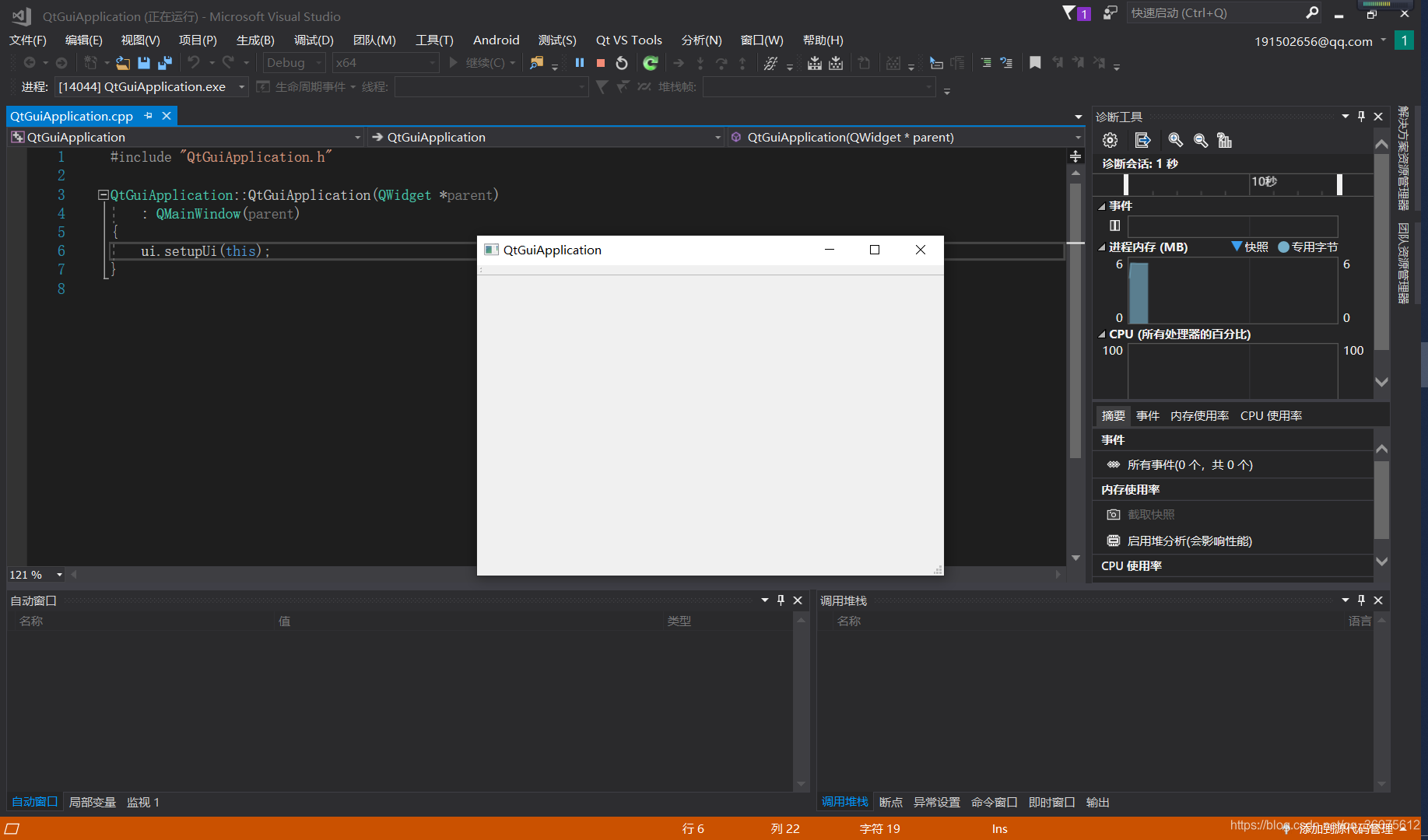Stop debugging using the red square icon
1428x840 pixels.
click(x=600, y=63)
